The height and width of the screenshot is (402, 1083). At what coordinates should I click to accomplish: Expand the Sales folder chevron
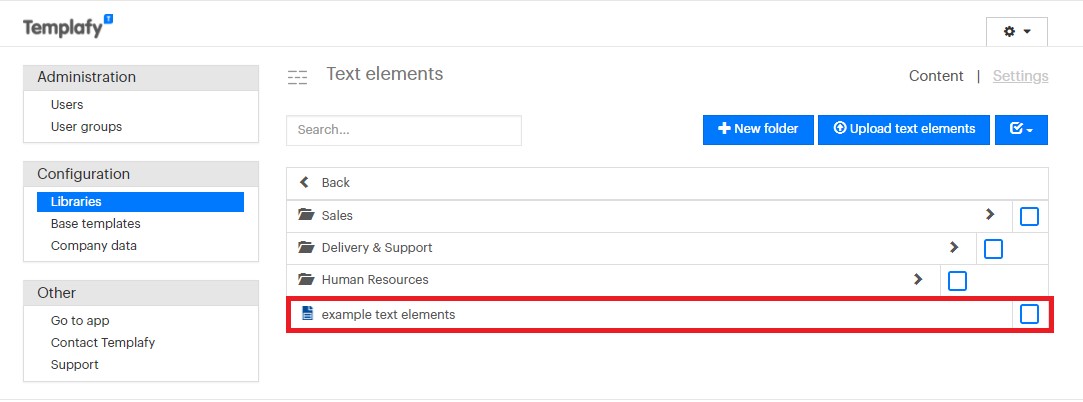point(990,214)
